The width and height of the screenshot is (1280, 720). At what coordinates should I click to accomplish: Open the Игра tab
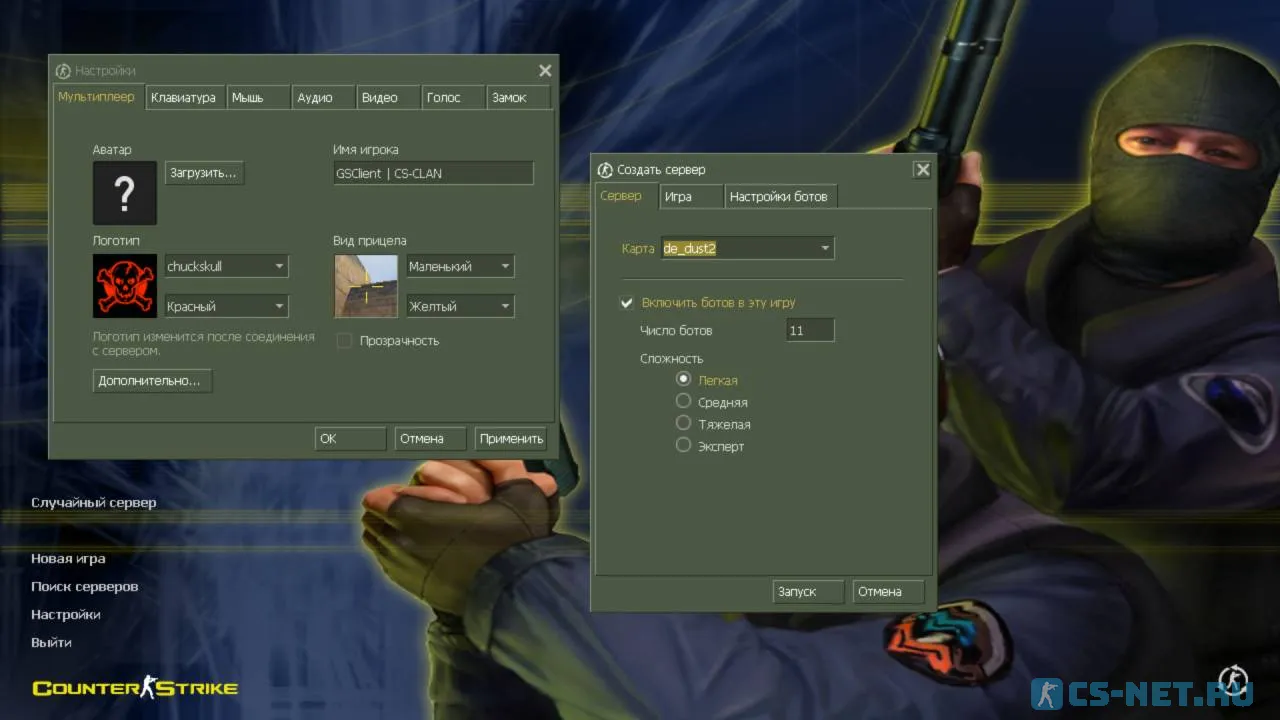[x=692, y=196]
